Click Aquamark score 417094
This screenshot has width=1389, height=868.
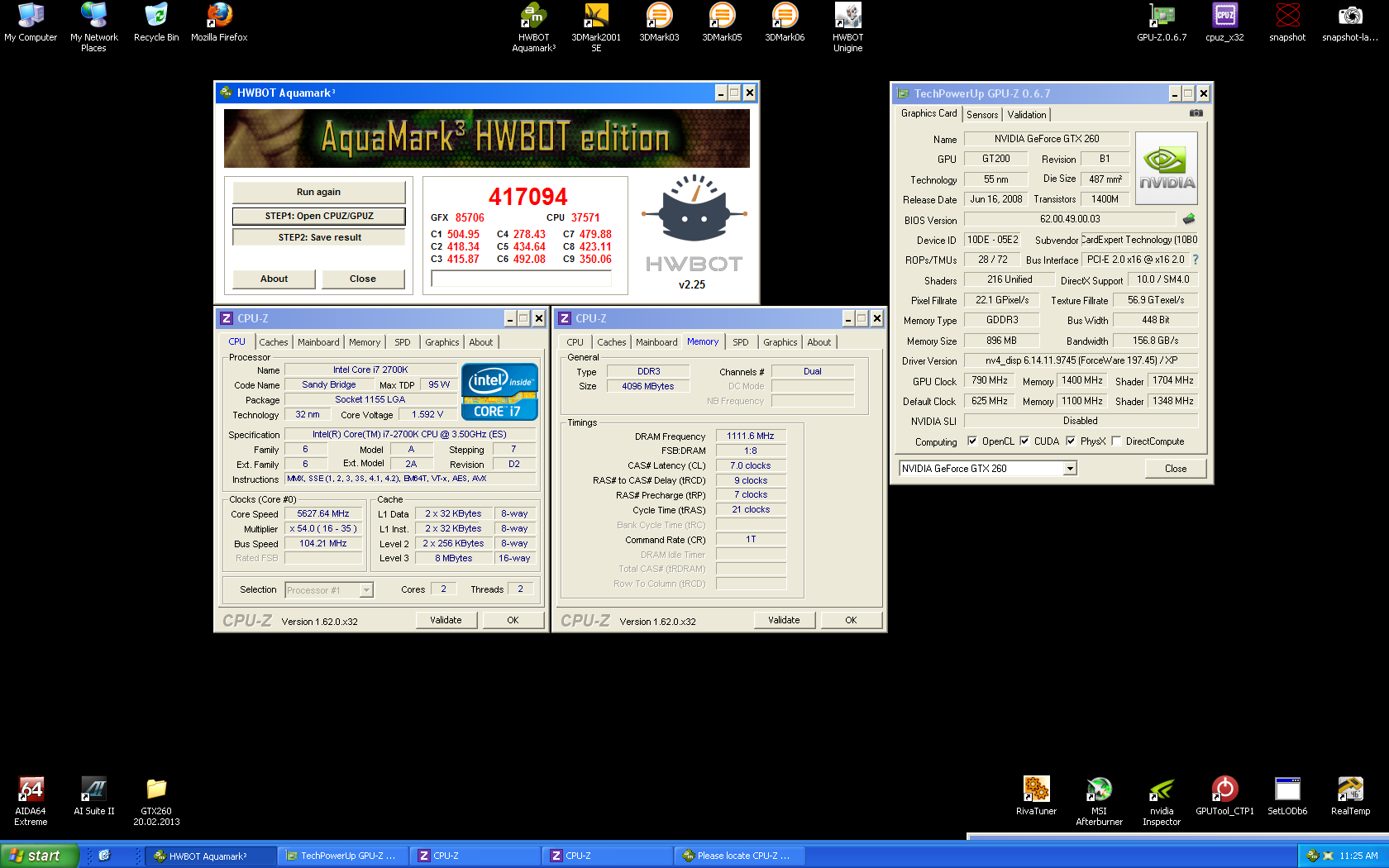(x=528, y=197)
